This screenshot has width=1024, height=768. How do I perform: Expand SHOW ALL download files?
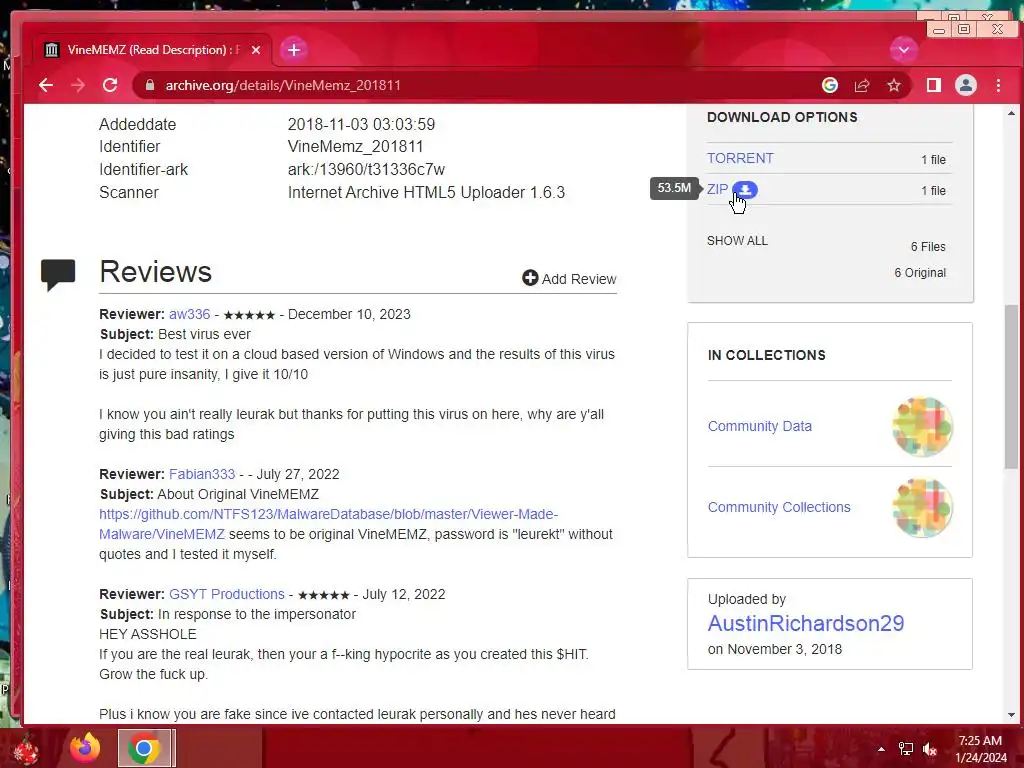737,241
